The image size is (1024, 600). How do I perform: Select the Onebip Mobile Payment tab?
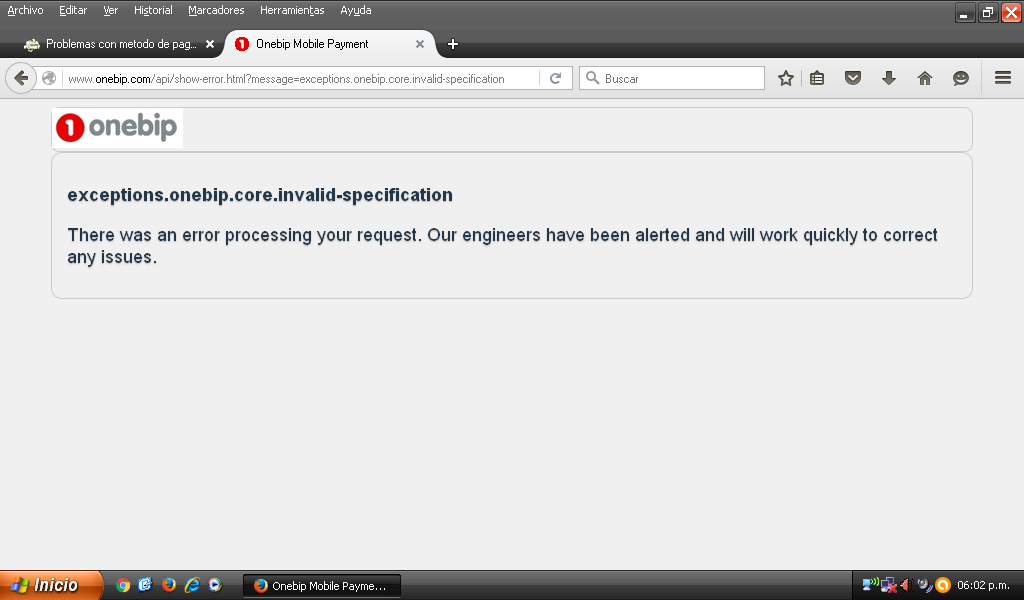pos(330,44)
